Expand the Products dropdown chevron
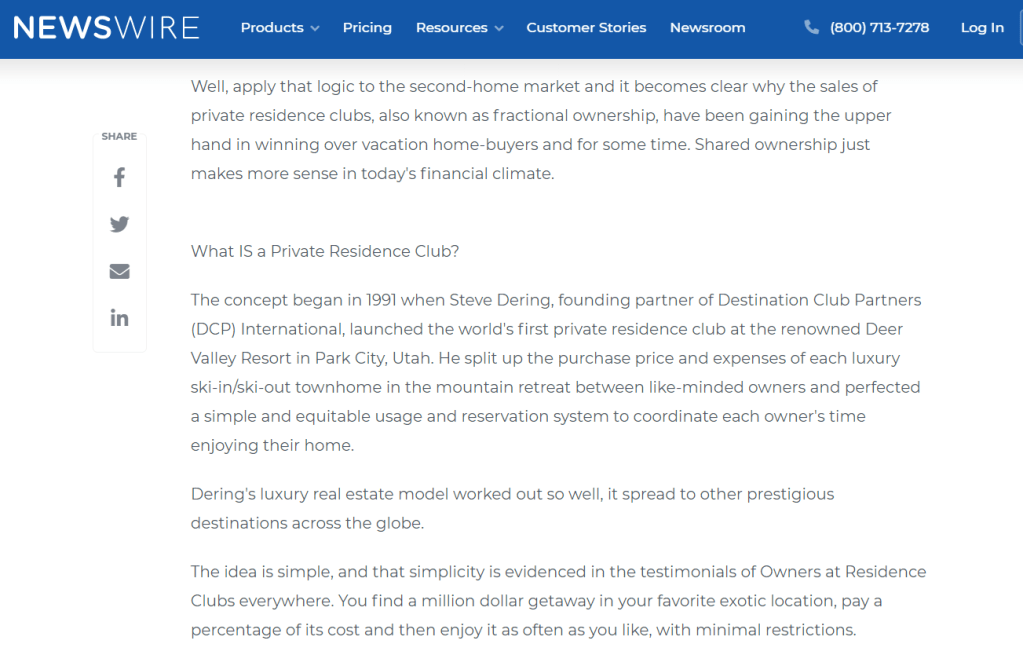 point(315,29)
